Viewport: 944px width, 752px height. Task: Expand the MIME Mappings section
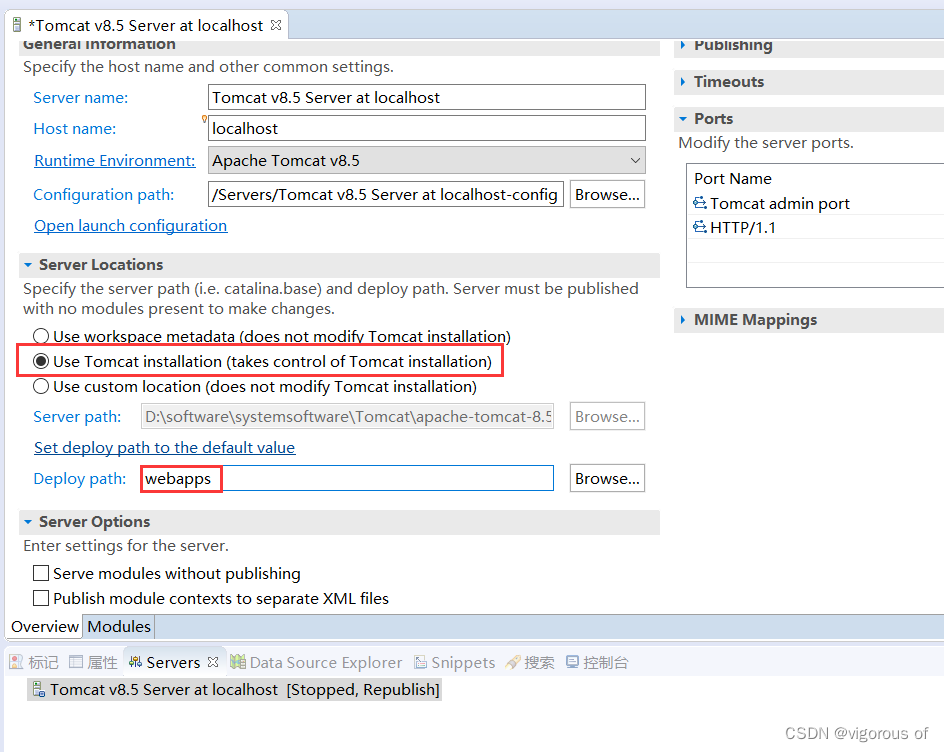point(683,320)
